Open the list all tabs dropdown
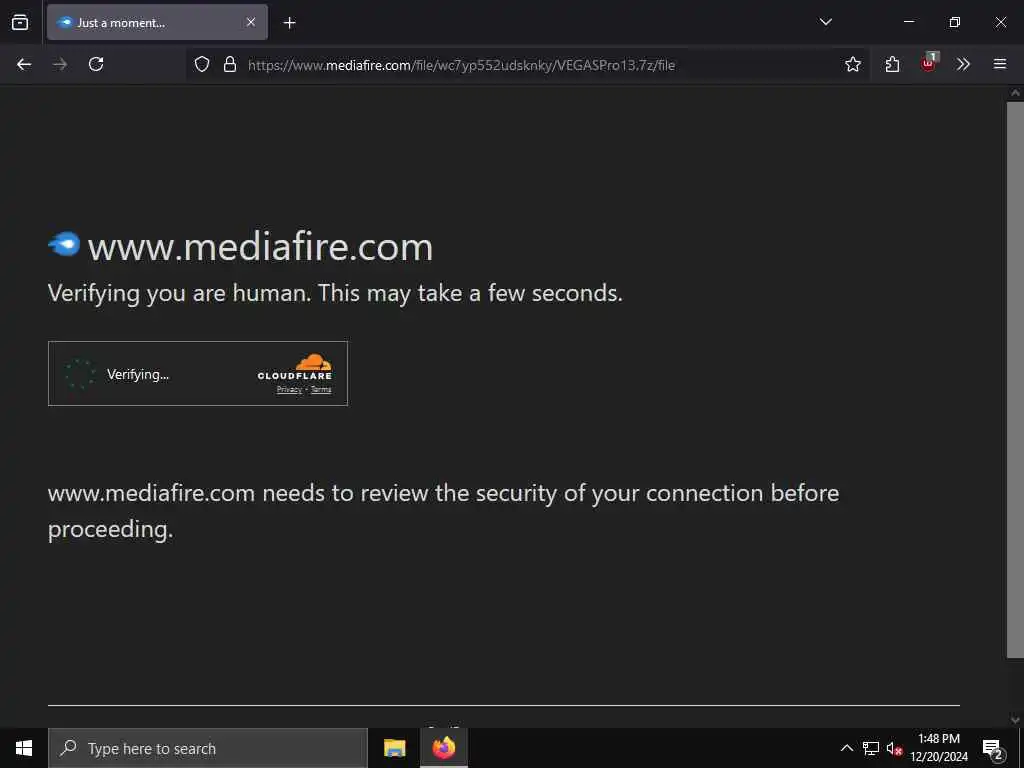This screenshot has height=768, width=1024. 825,22
